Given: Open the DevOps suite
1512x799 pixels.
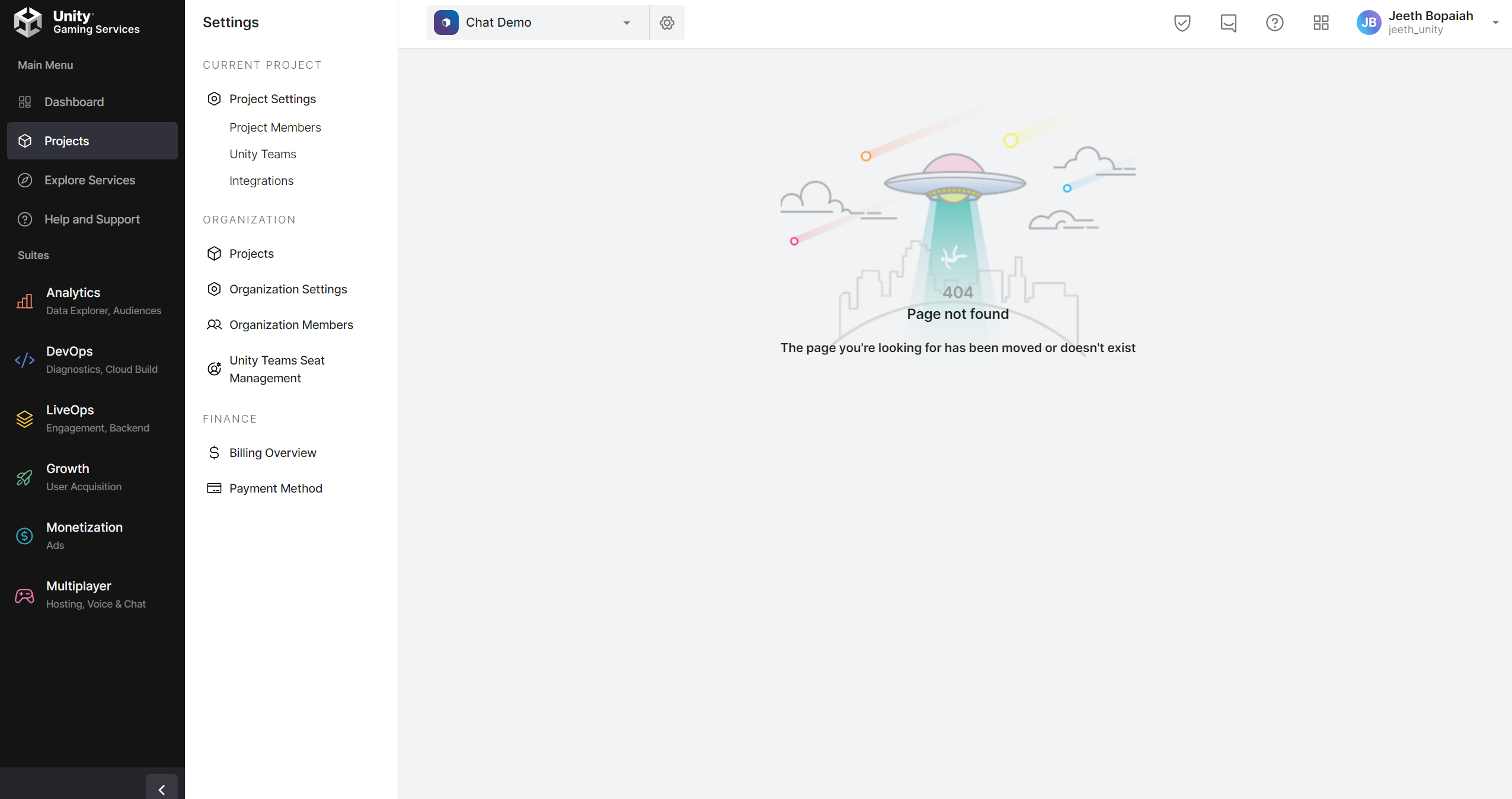Looking at the screenshot, I should 92,360.
